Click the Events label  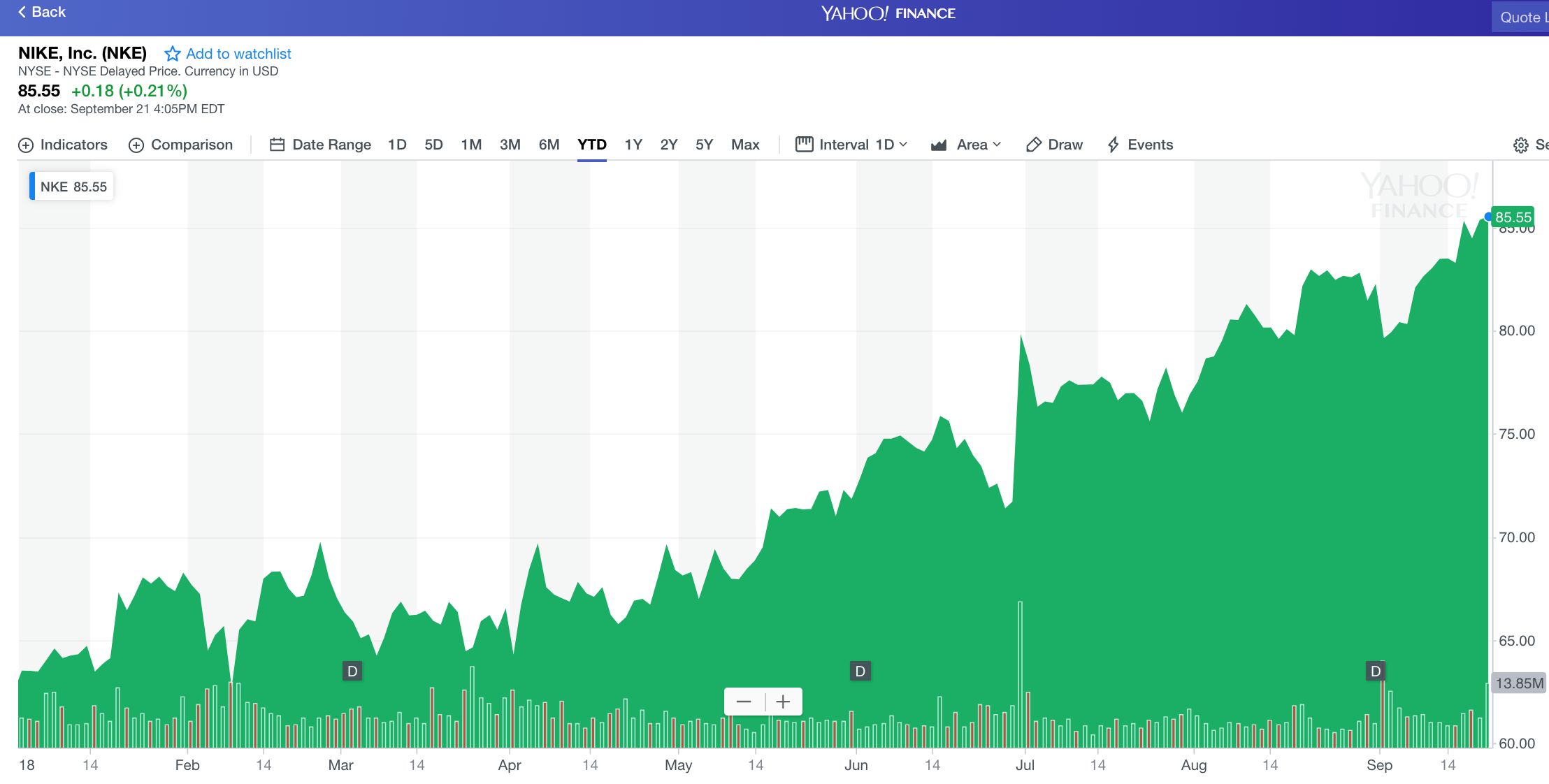coord(1150,145)
